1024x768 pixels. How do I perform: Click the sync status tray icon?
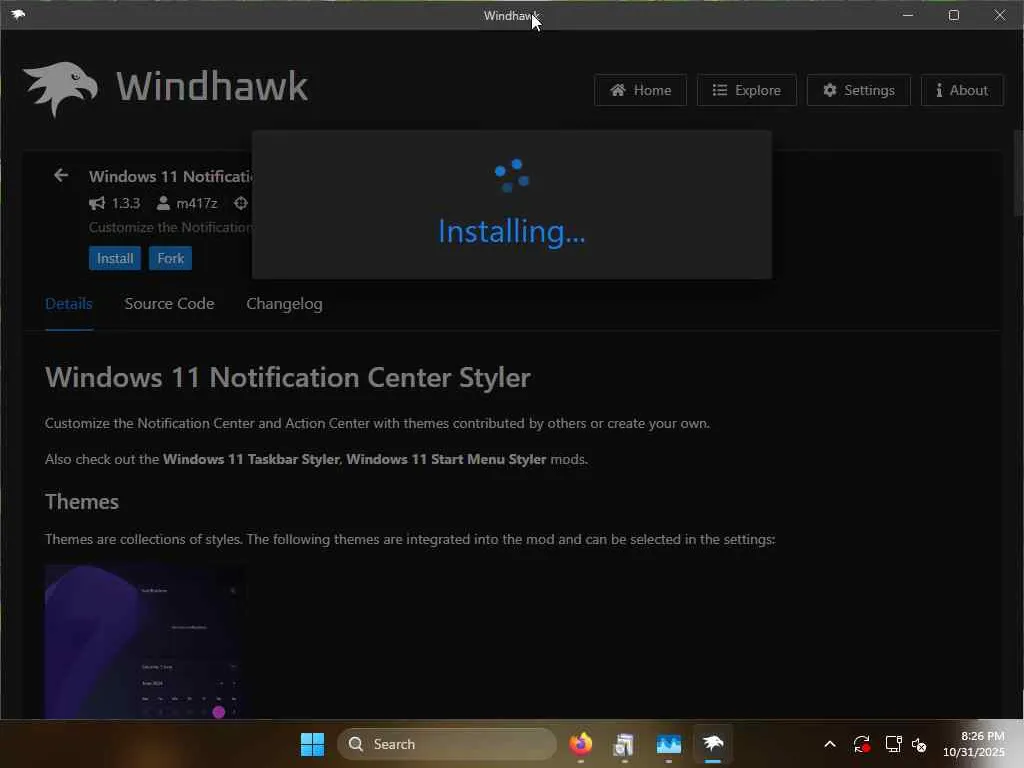click(x=861, y=744)
